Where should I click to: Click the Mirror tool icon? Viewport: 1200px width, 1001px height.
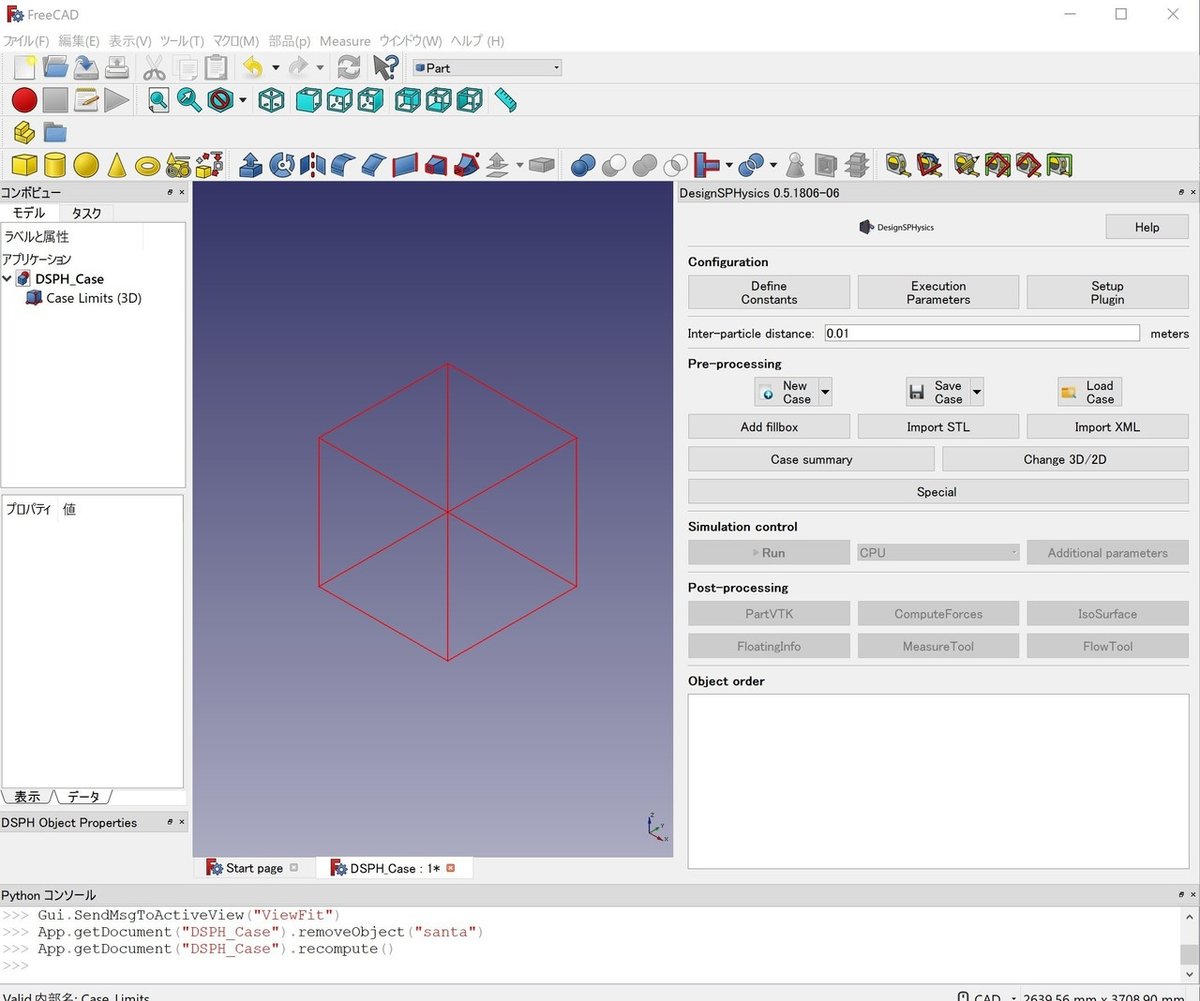[313, 165]
